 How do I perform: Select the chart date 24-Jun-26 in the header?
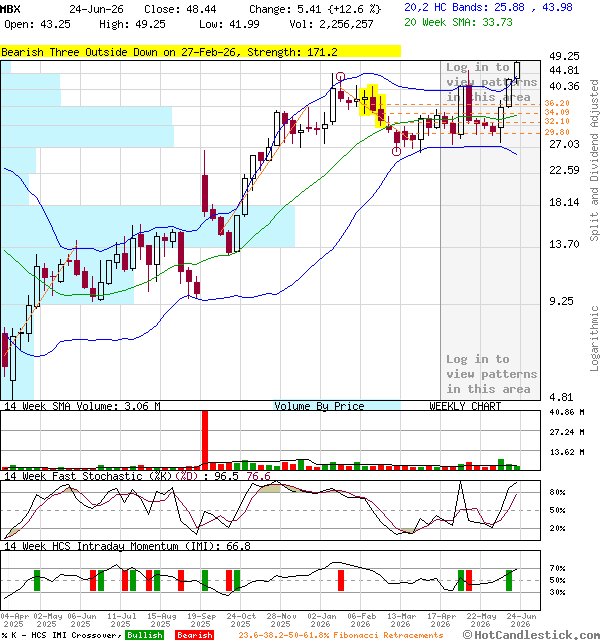click(x=96, y=9)
